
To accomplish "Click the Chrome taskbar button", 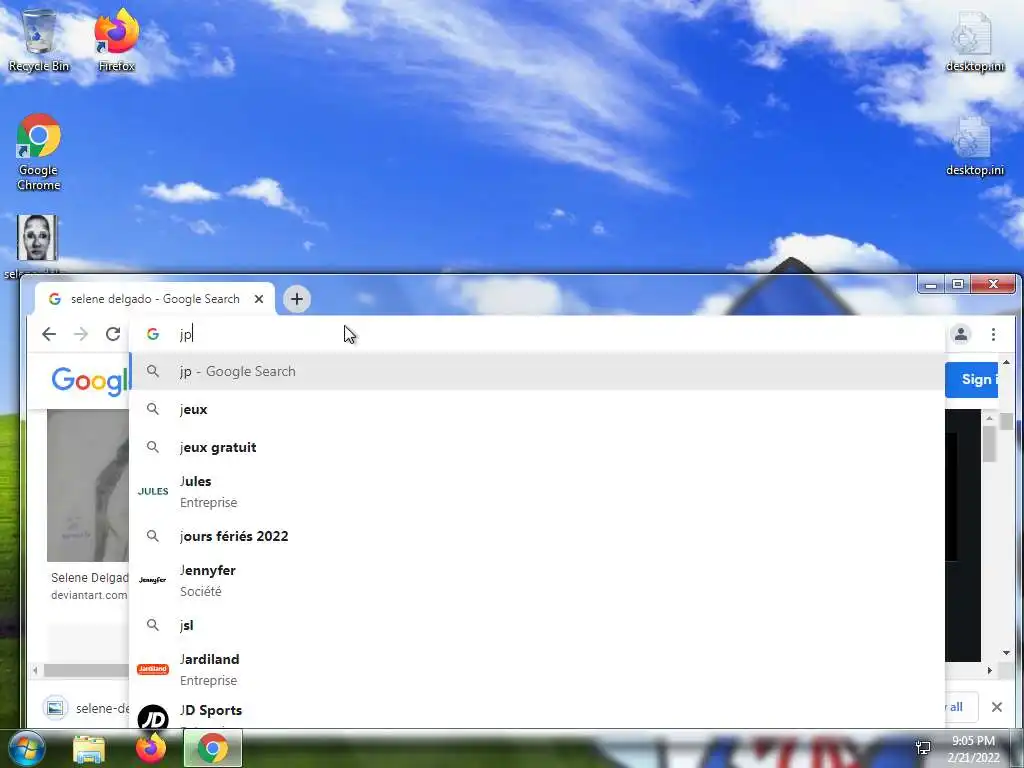I will point(213,748).
